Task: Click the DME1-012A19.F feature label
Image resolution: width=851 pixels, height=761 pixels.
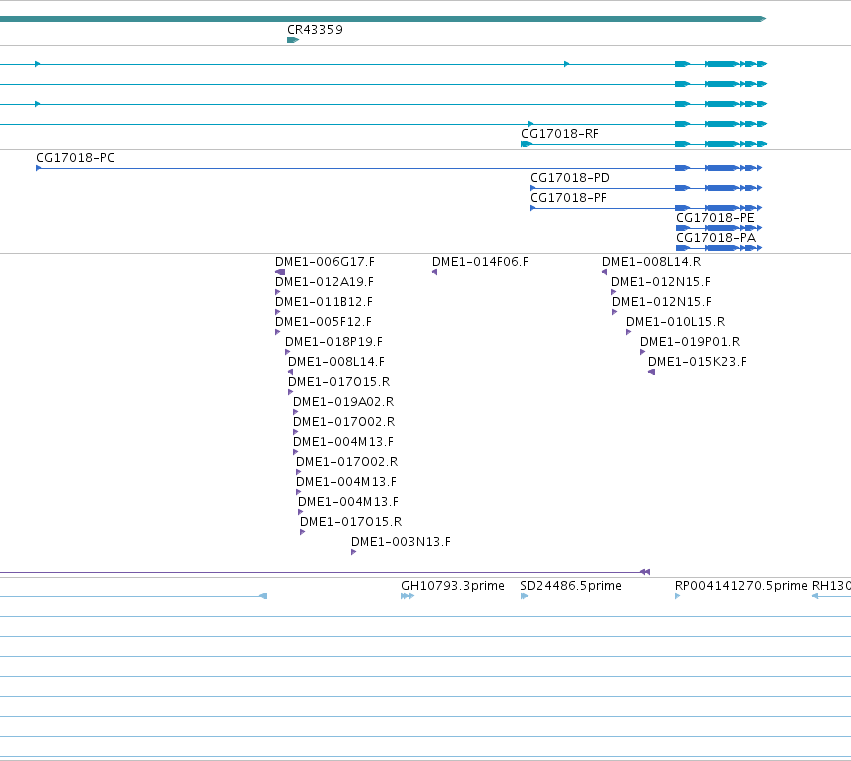Action: [x=324, y=282]
